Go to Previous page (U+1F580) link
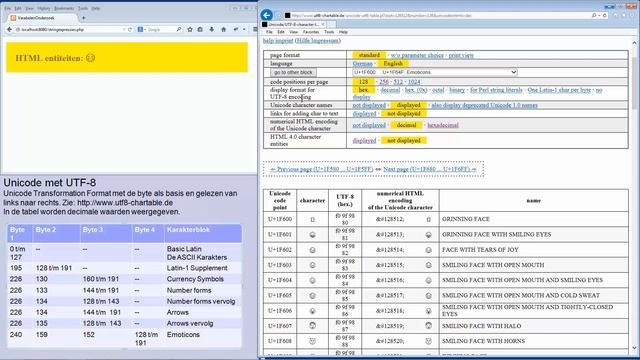The image size is (640, 360). point(322,169)
